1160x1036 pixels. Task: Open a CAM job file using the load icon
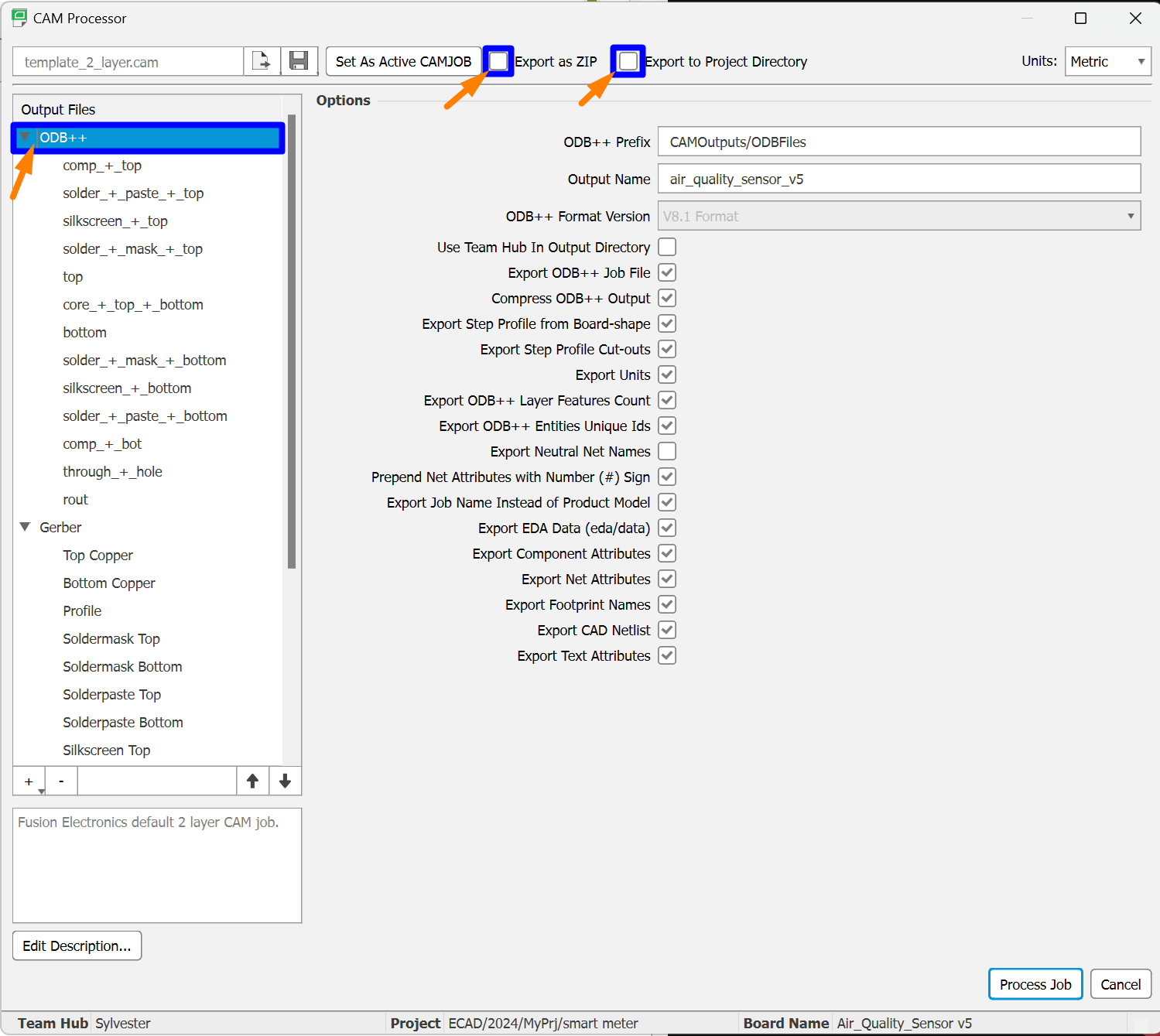262,61
